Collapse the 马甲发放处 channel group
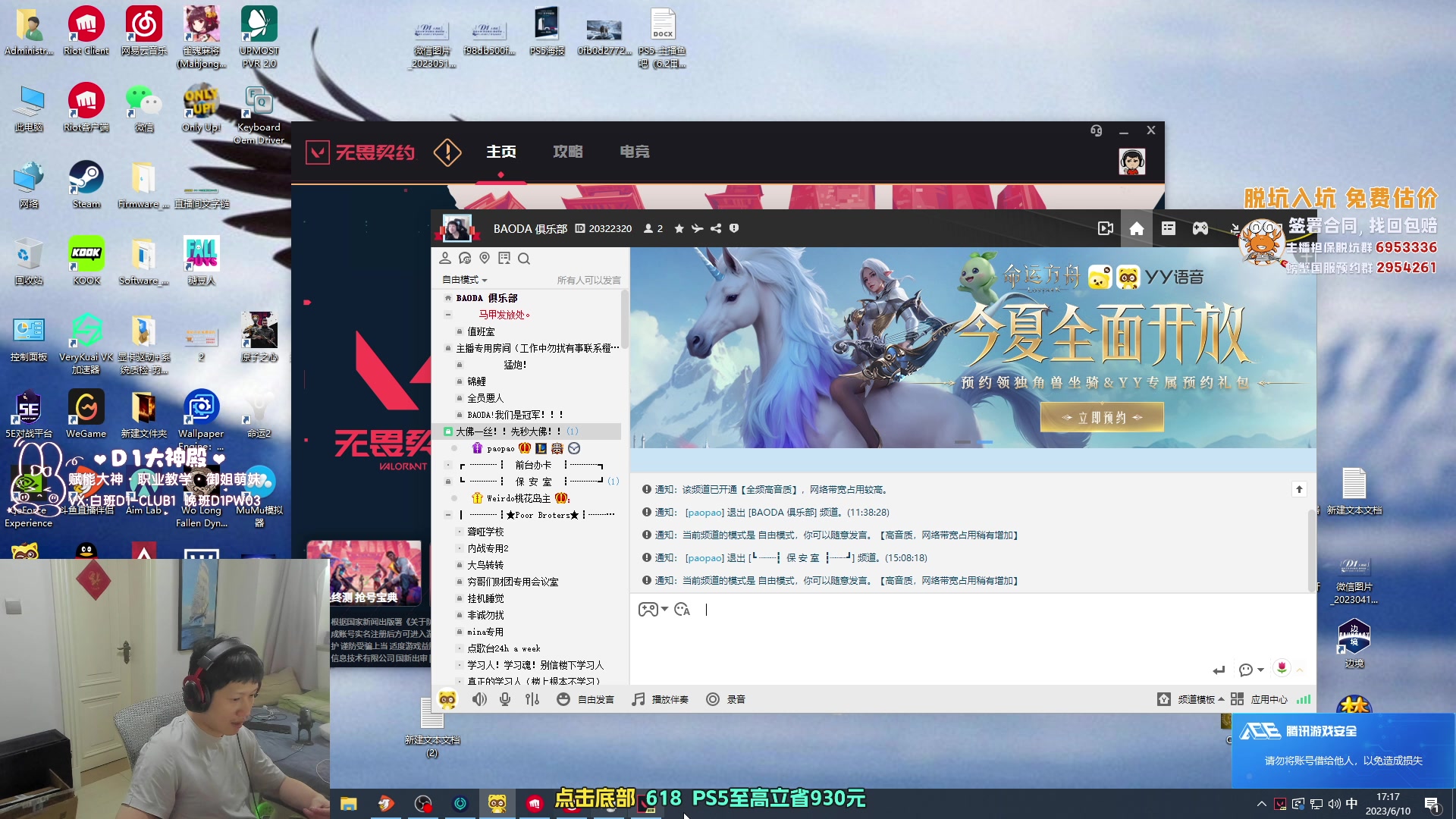This screenshot has width=1456, height=819. tap(448, 315)
